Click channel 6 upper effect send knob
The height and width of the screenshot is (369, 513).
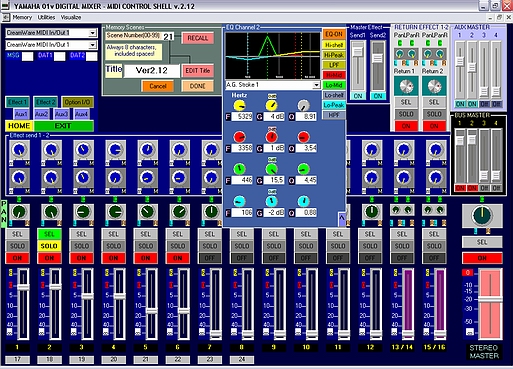[179, 150]
